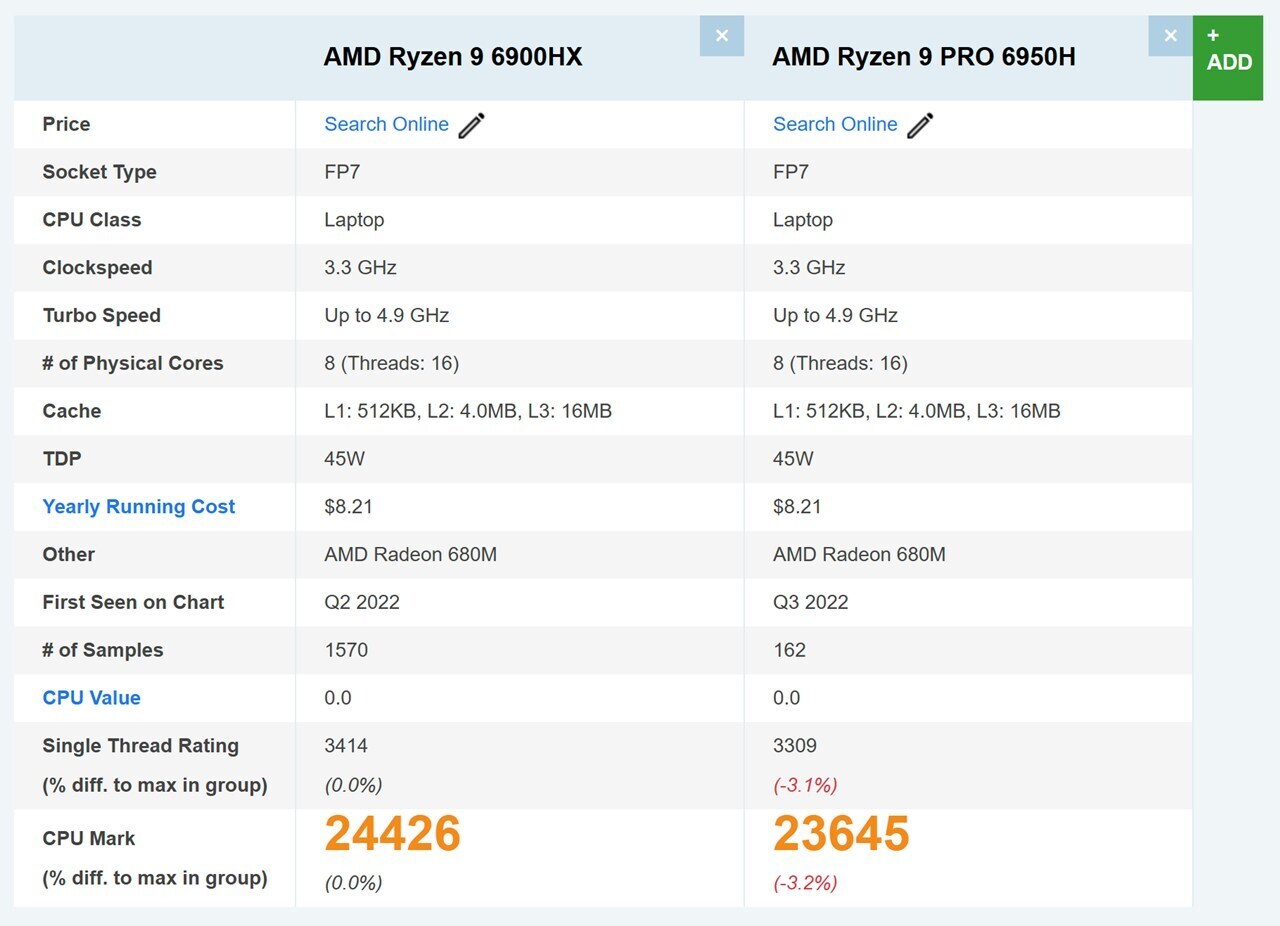Open the CPU Value link
The image size is (1280, 926).
(92, 698)
